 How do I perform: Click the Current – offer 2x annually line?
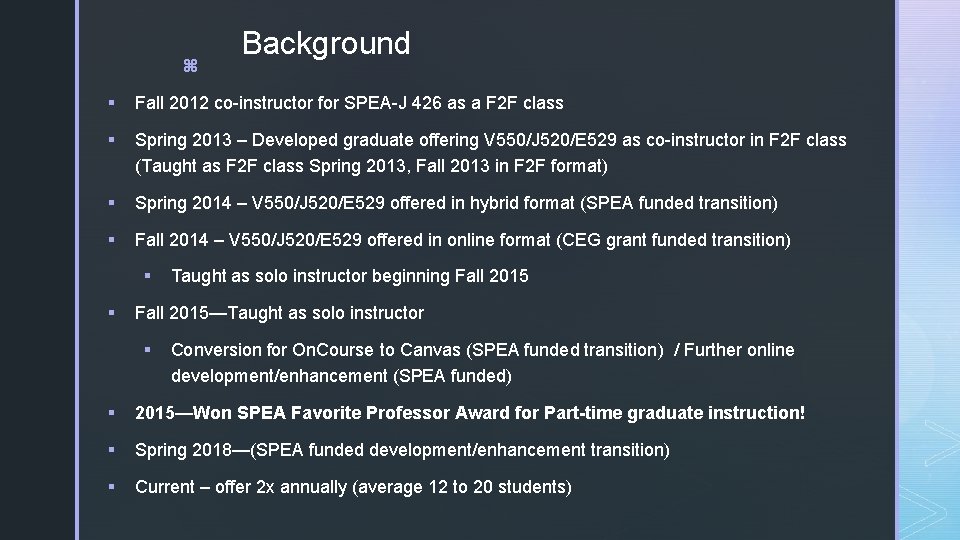353,487
